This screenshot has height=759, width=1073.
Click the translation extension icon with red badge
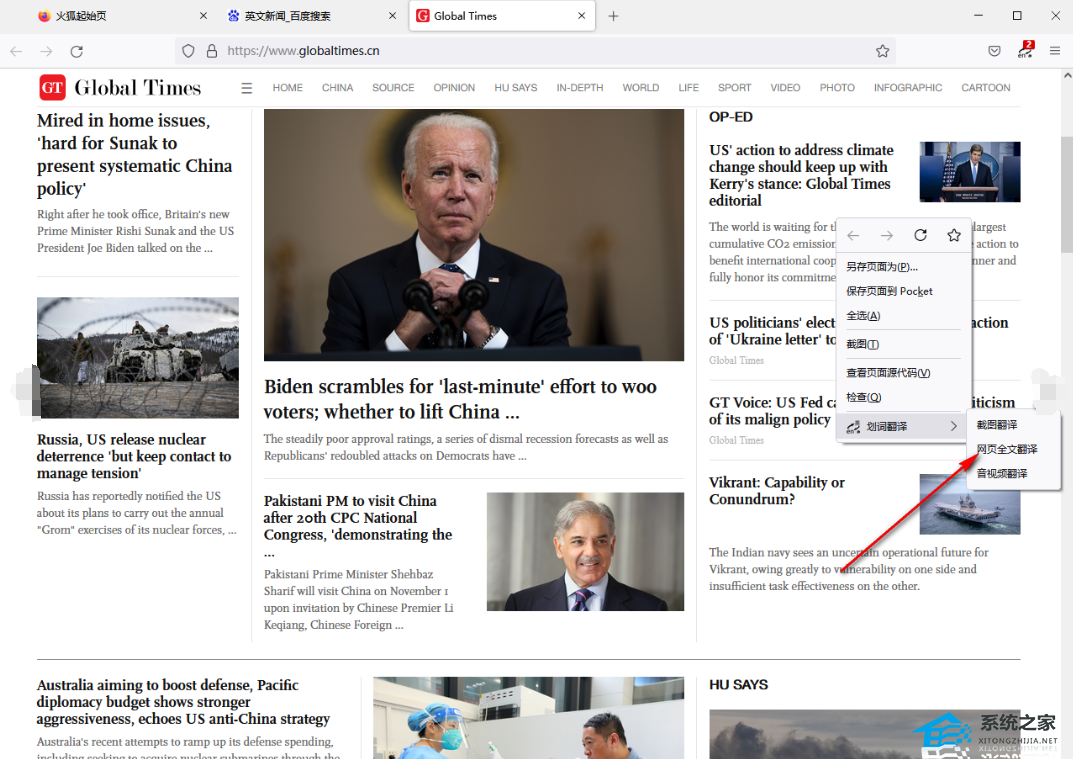(x=1025, y=50)
